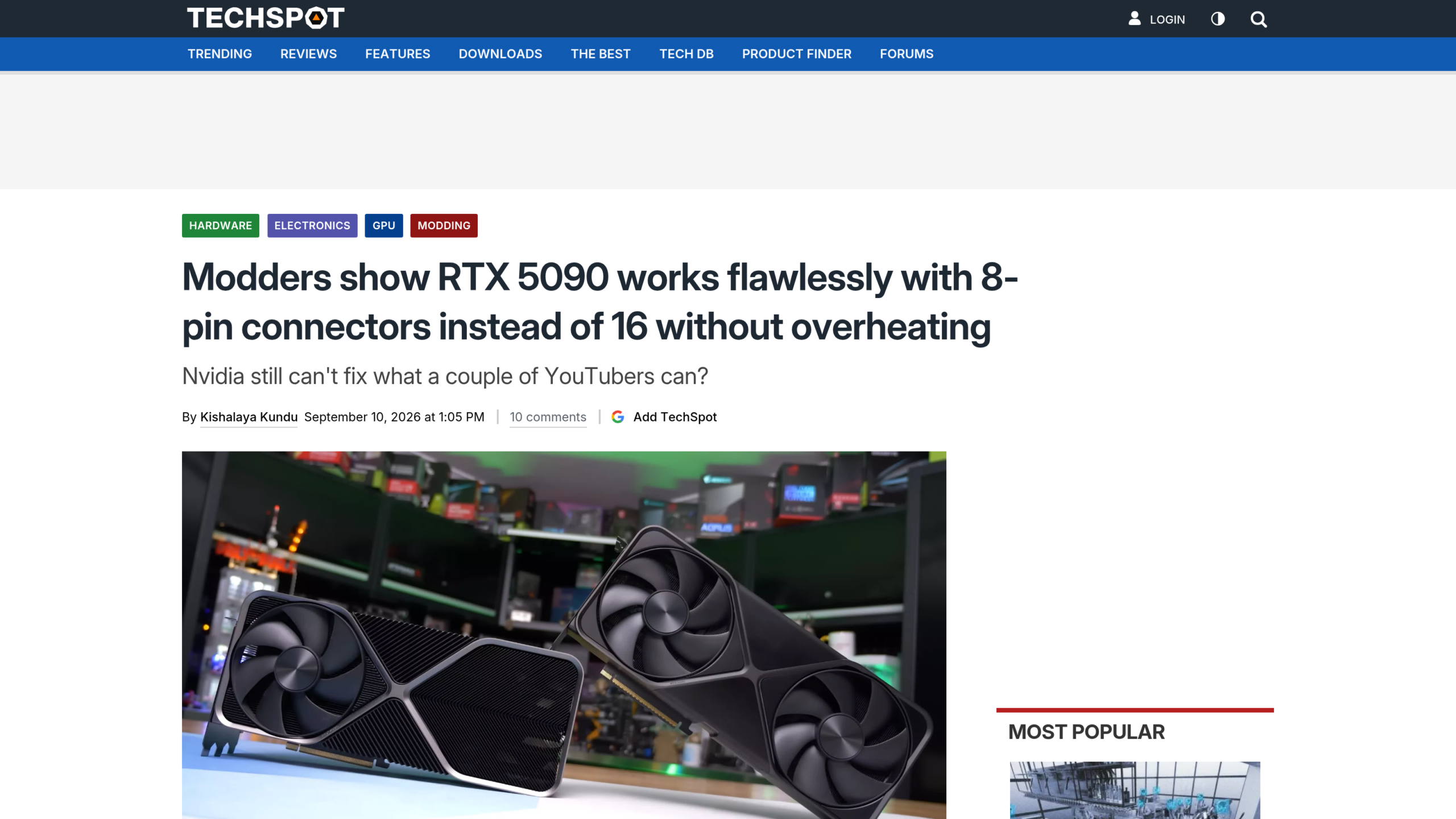
Task: Click the Google G icon
Action: [x=618, y=417]
